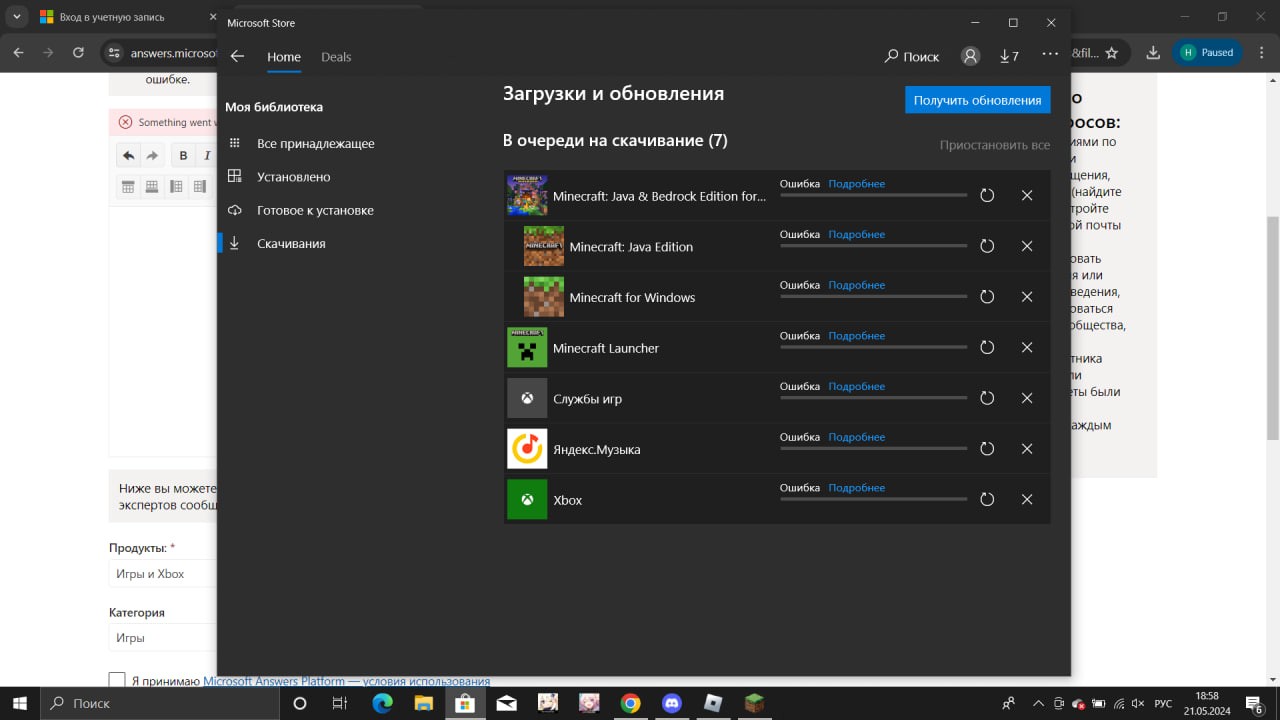The image size is (1280, 720).
Task: Click the taskbar Поиск search box
Action: coord(160,703)
